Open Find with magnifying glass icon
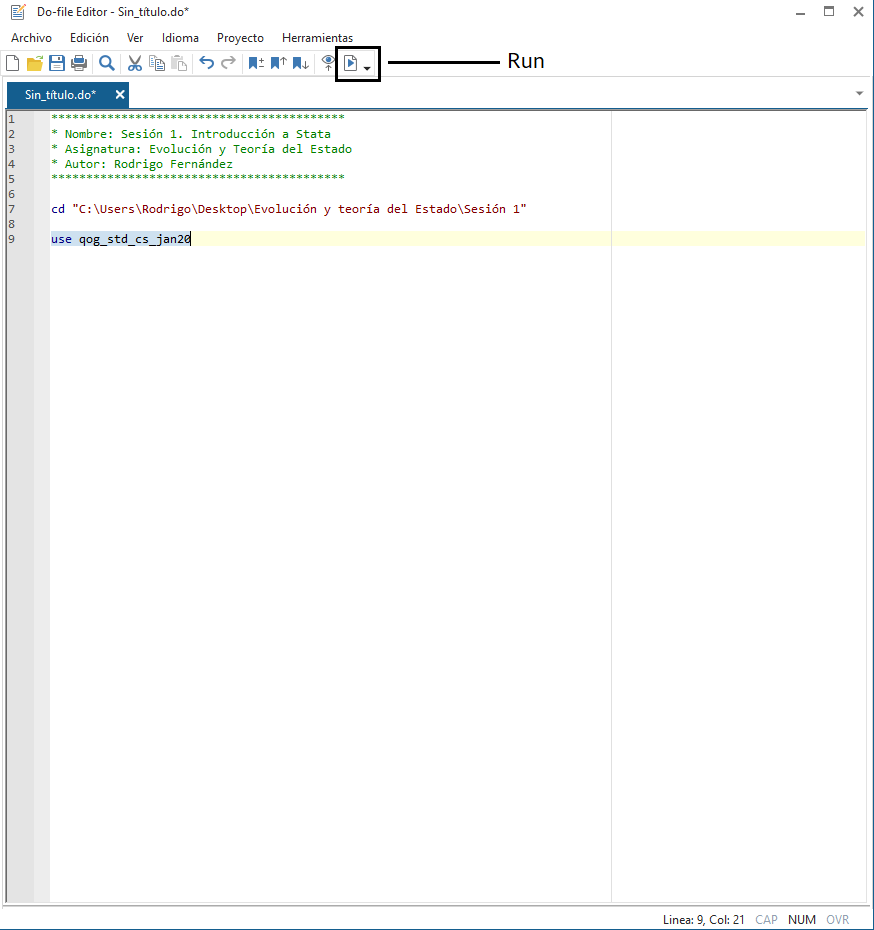 107,64
